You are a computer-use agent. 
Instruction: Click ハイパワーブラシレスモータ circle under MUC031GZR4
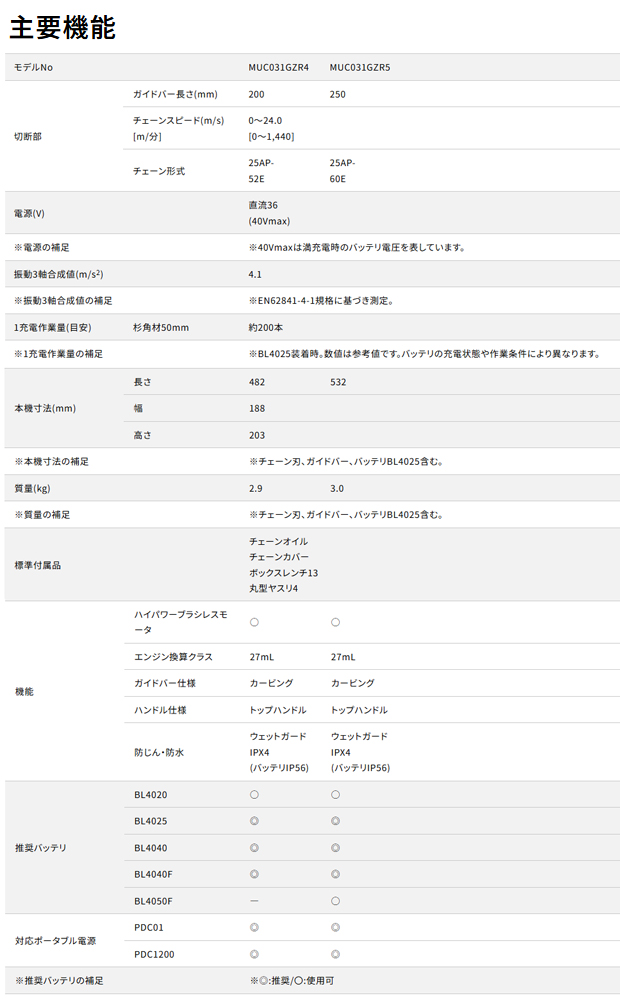coord(254,622)
